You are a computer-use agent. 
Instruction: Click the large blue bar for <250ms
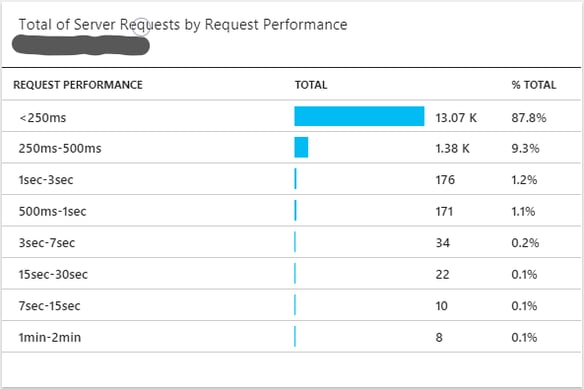(x=359, y=116)
